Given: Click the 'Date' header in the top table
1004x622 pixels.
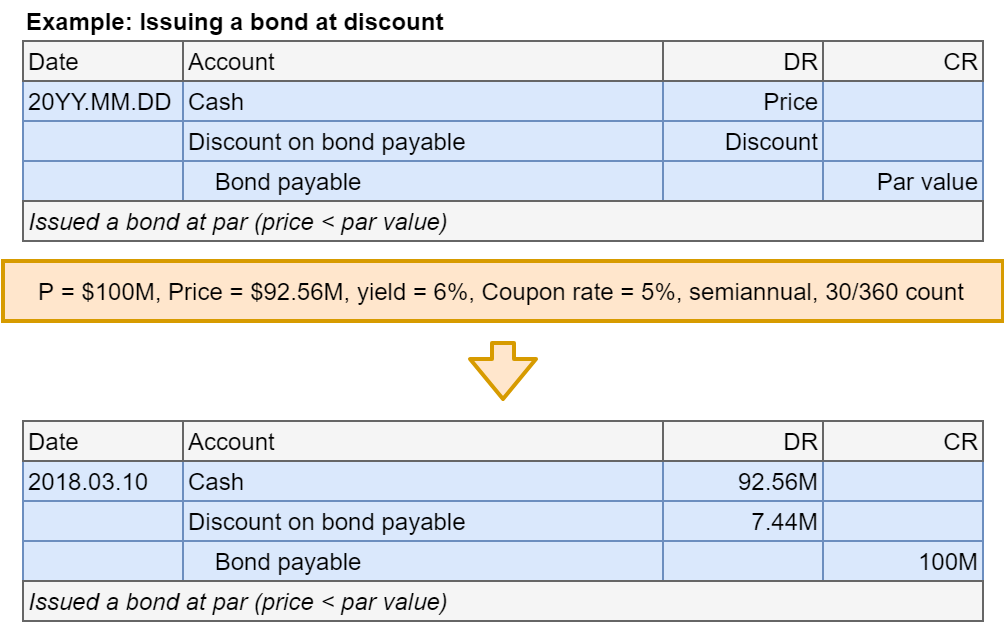Looking at the screenshot, I should coord(102,62).
